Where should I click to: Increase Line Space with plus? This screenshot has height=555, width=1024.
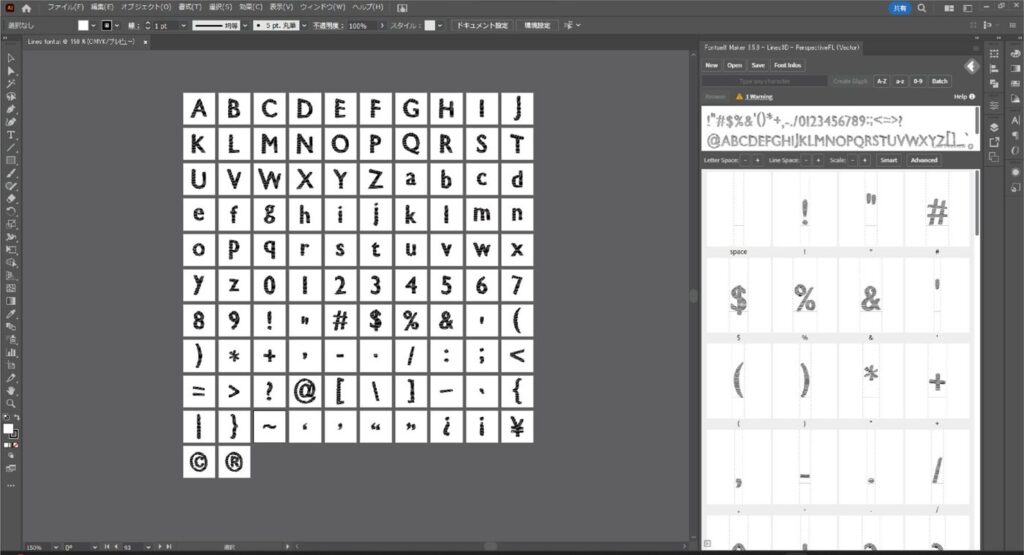818,160
